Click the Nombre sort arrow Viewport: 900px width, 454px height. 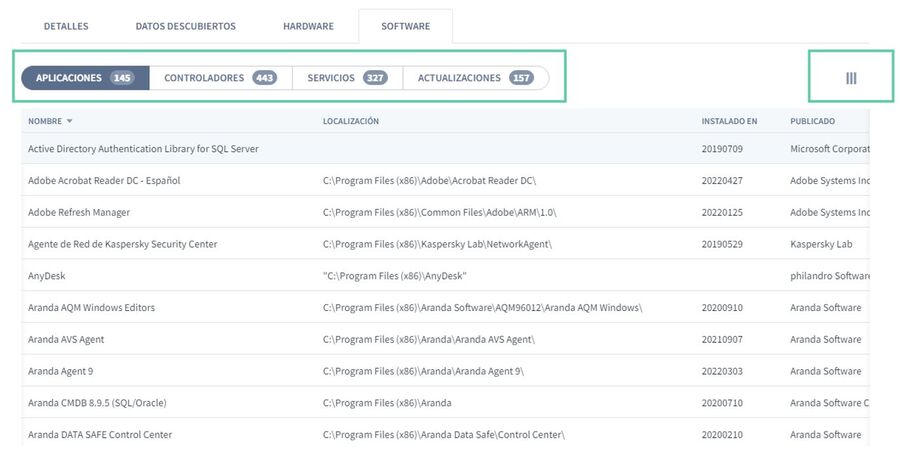pyautogui.click(x=70, y=122)
